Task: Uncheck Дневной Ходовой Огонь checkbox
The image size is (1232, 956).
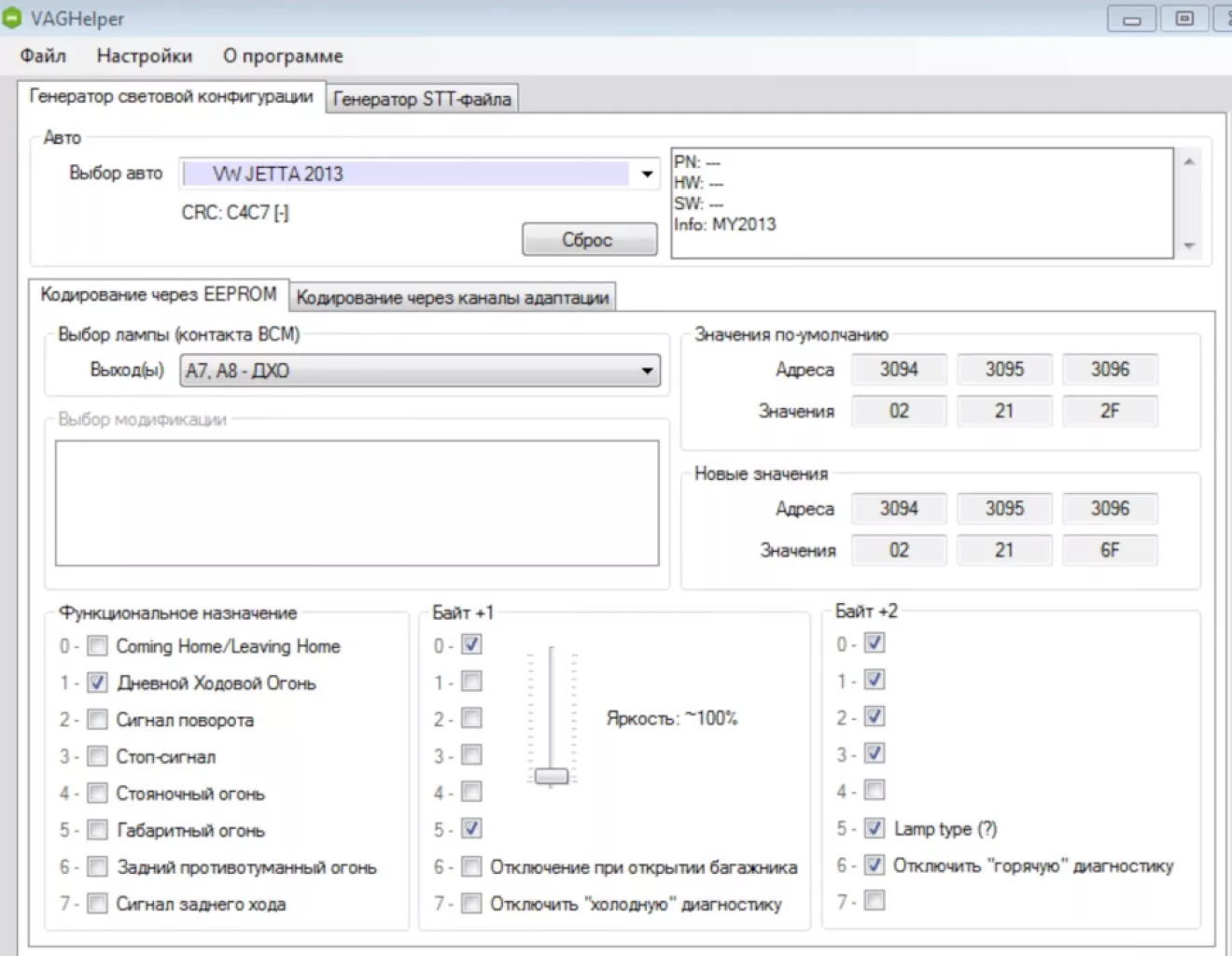Action: [x=97, y=682]
